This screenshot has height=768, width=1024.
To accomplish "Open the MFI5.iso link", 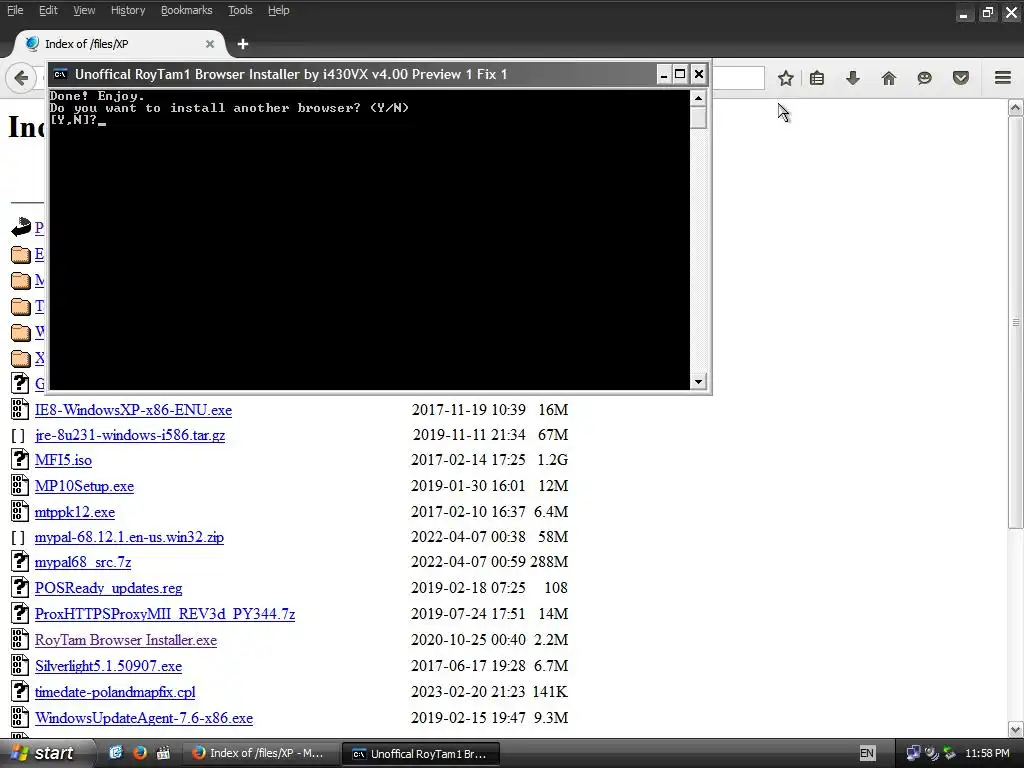I will pyautogui.click(x=63, y=460).
